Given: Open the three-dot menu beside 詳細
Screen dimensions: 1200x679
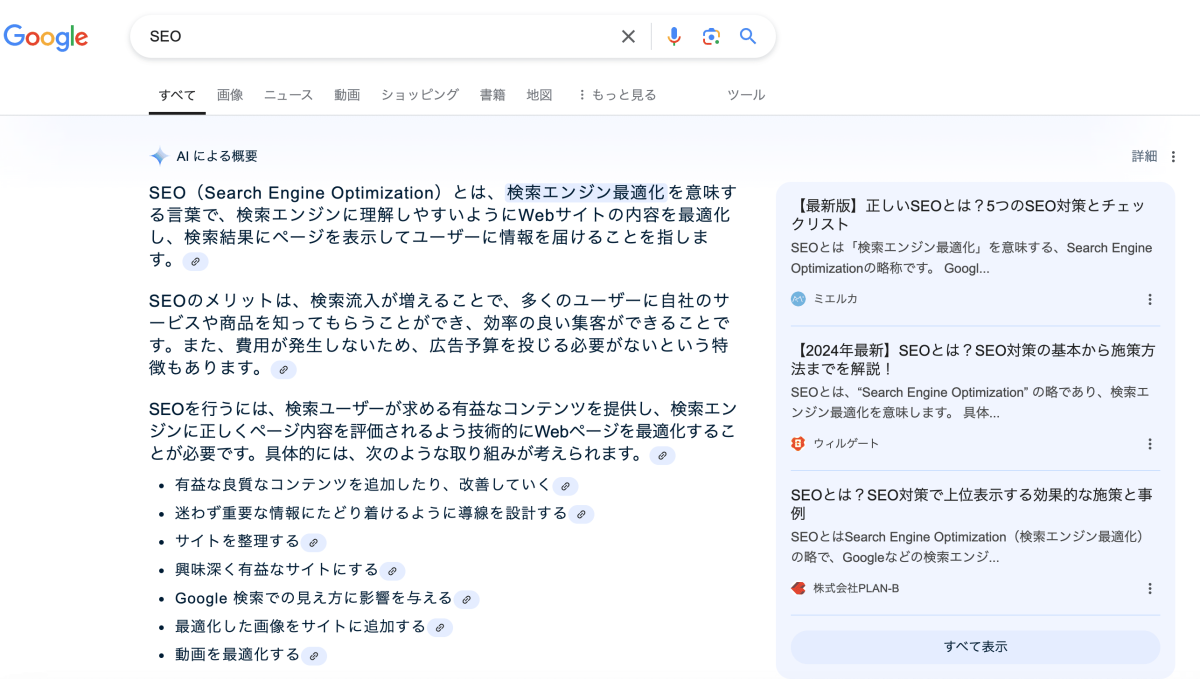Looking at the screenshot, I should click(x=1174, y=157).
